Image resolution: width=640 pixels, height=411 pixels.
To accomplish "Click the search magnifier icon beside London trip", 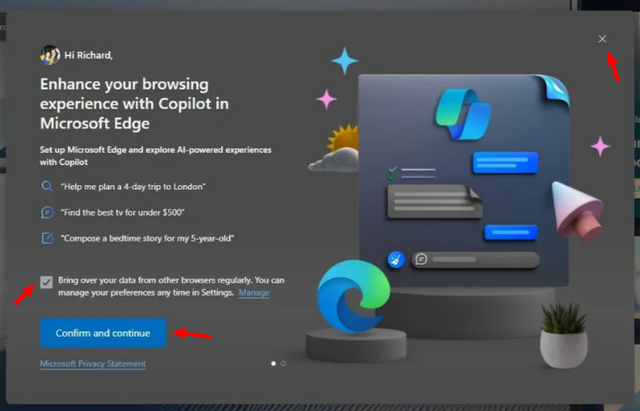I will 47,187.
